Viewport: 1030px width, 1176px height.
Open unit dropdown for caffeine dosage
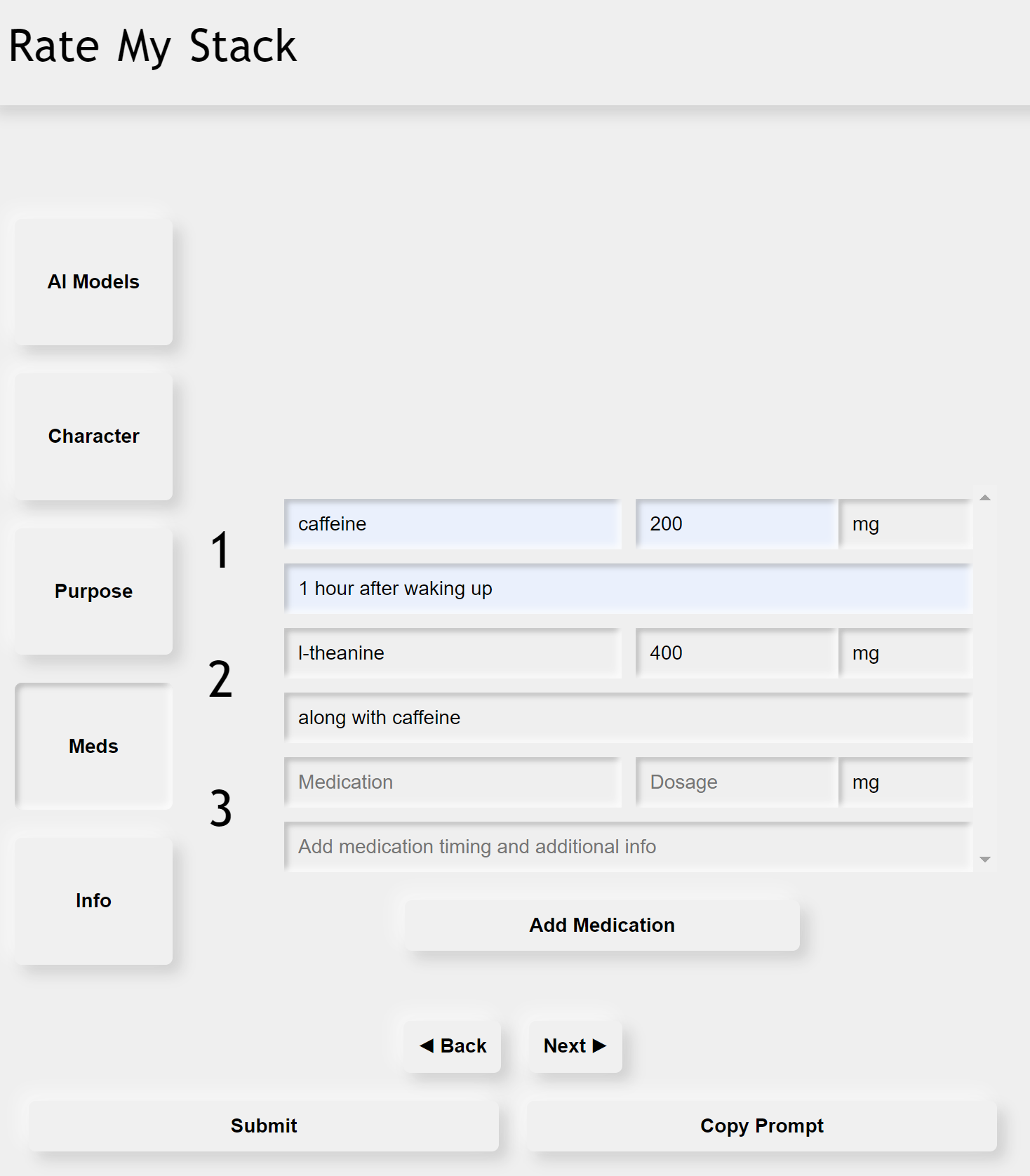905,524
